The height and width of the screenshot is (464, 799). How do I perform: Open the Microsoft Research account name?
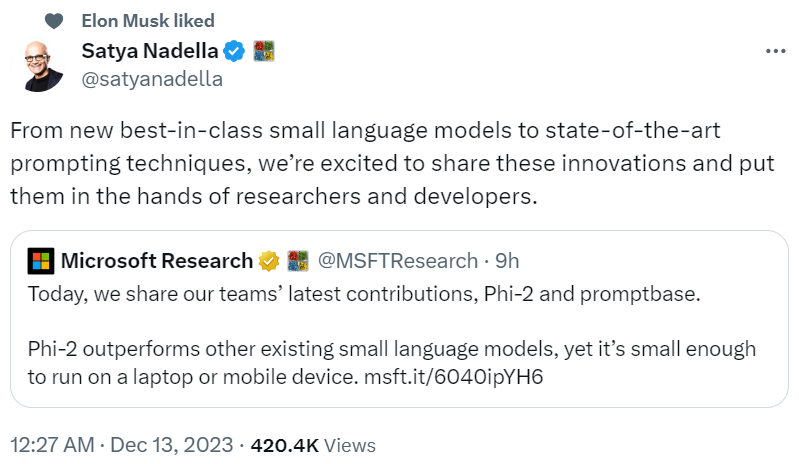[x=157, y=261]
